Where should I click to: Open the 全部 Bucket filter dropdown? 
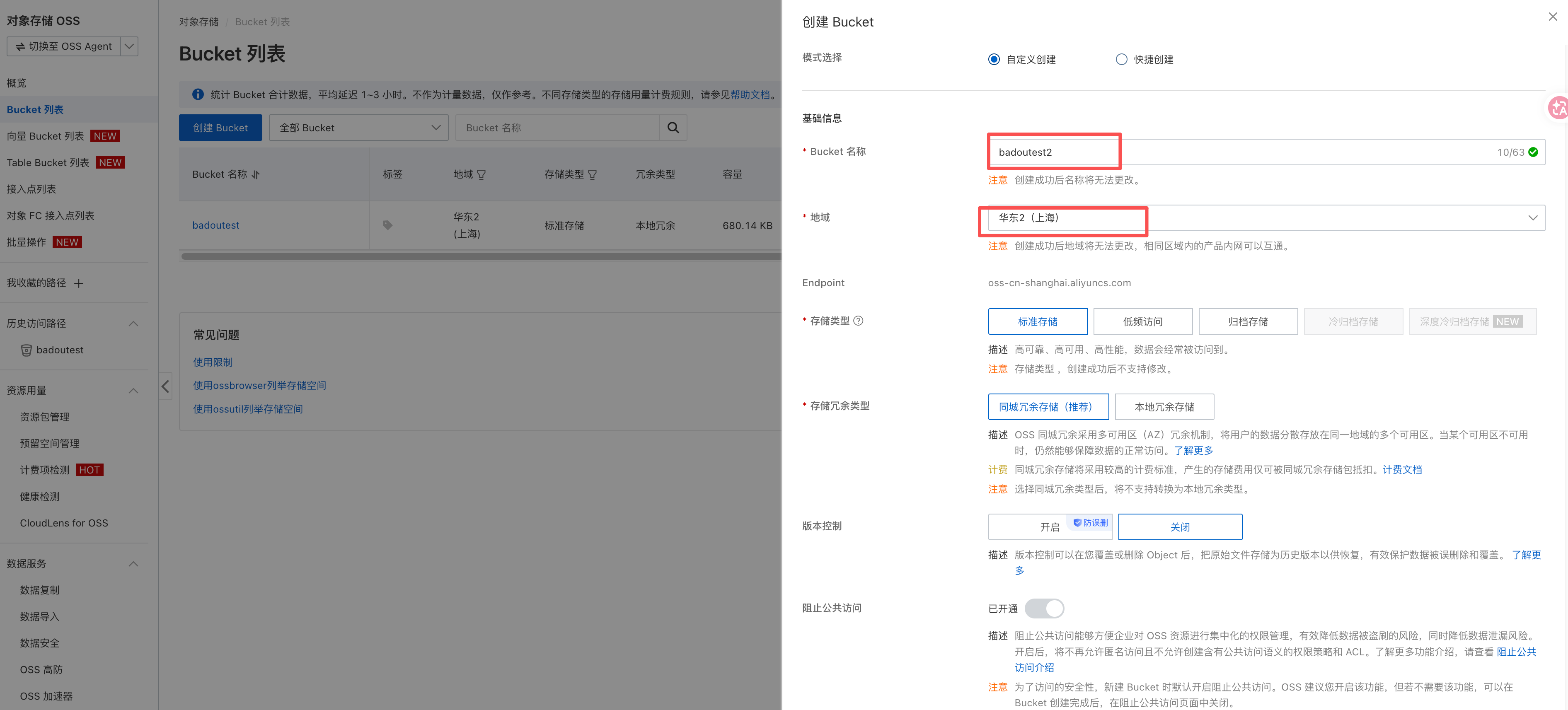[358, 128]
